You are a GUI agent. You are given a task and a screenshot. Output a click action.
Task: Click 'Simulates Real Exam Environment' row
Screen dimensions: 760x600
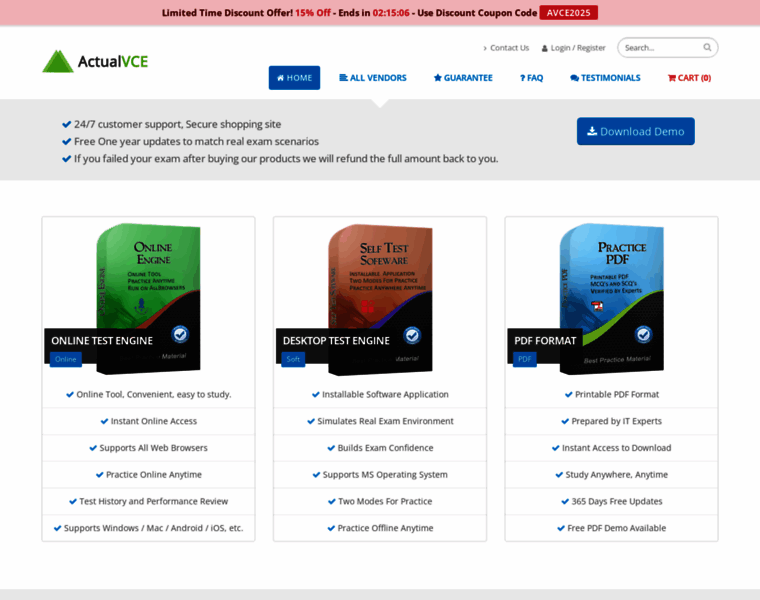(380, 421)
